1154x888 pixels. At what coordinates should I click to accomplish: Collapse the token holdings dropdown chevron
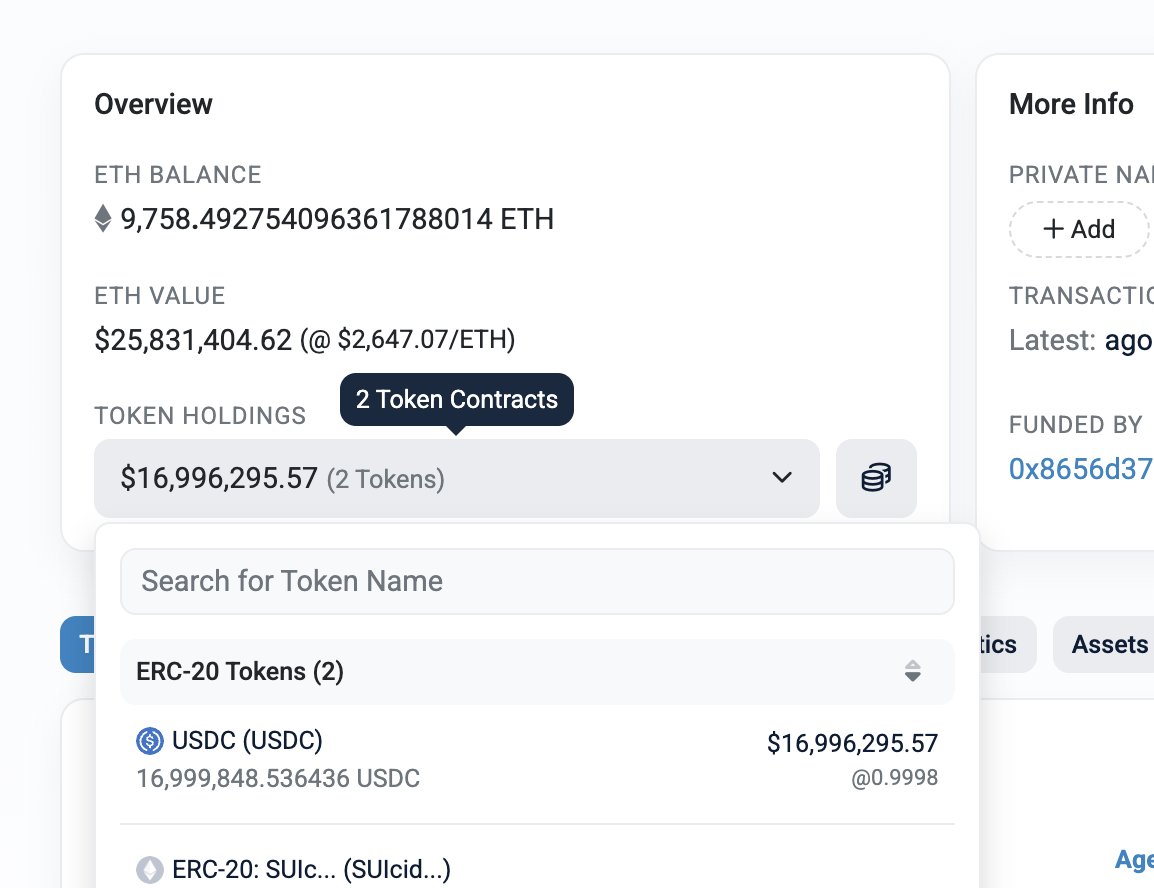tap(782, 477)
